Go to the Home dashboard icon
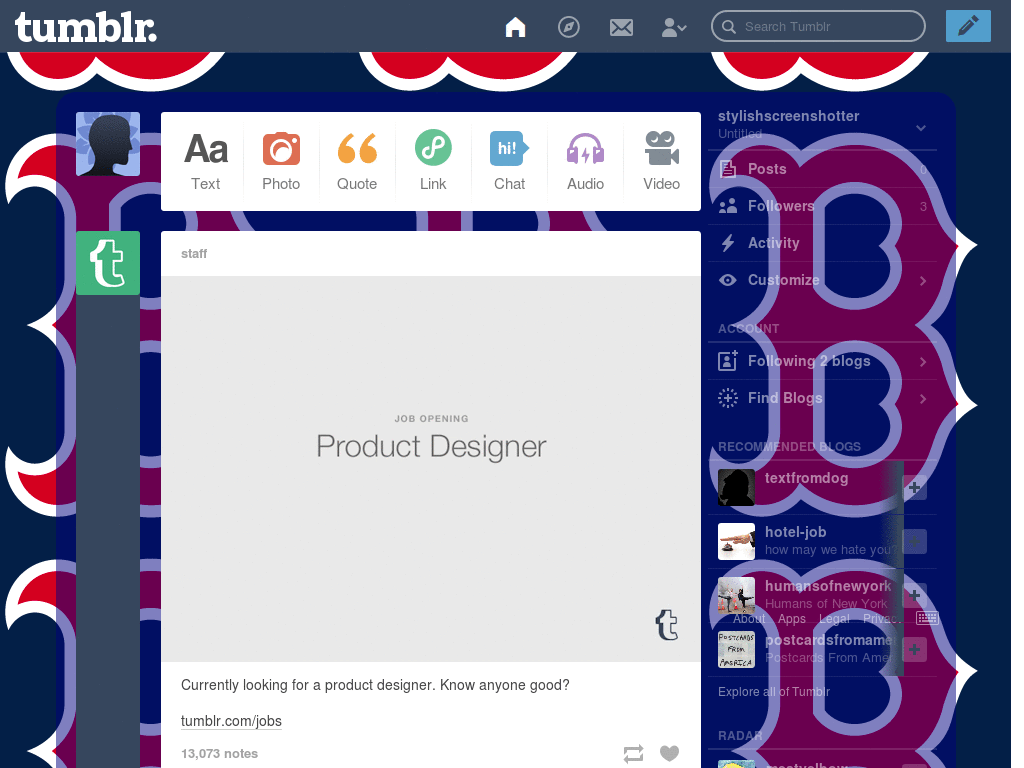 [x=515, y=27]
